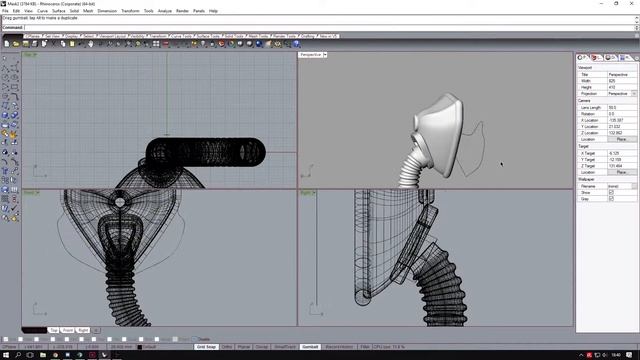Switch to the Curve Tools toolbar tab
The height and width of the screenshot is (360, 640).
[x=182, y=36]
